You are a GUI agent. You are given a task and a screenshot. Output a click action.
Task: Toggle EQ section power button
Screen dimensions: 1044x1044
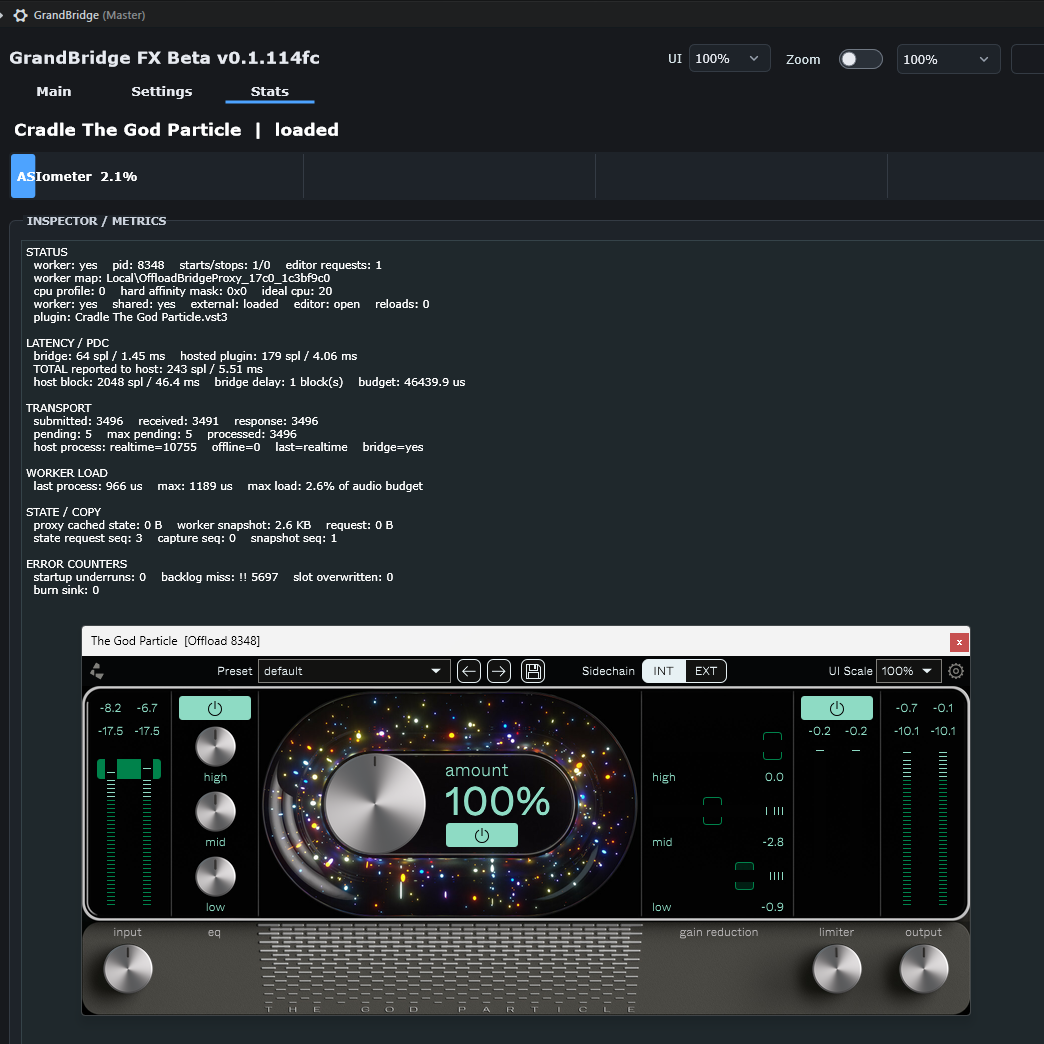(x=214, y=708)
